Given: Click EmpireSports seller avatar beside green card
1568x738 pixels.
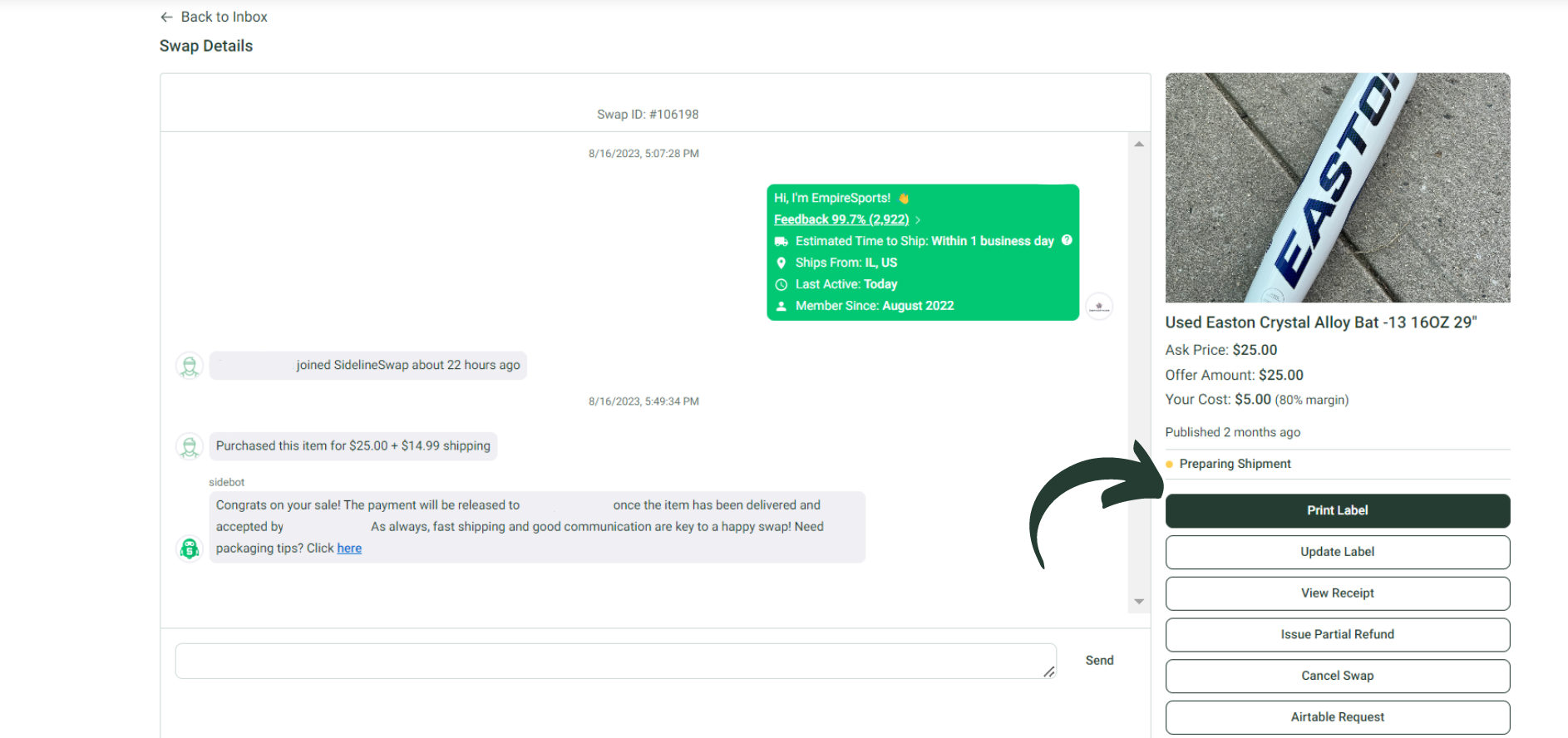Looking at the screenshot, I should (x=1099, y=306).
